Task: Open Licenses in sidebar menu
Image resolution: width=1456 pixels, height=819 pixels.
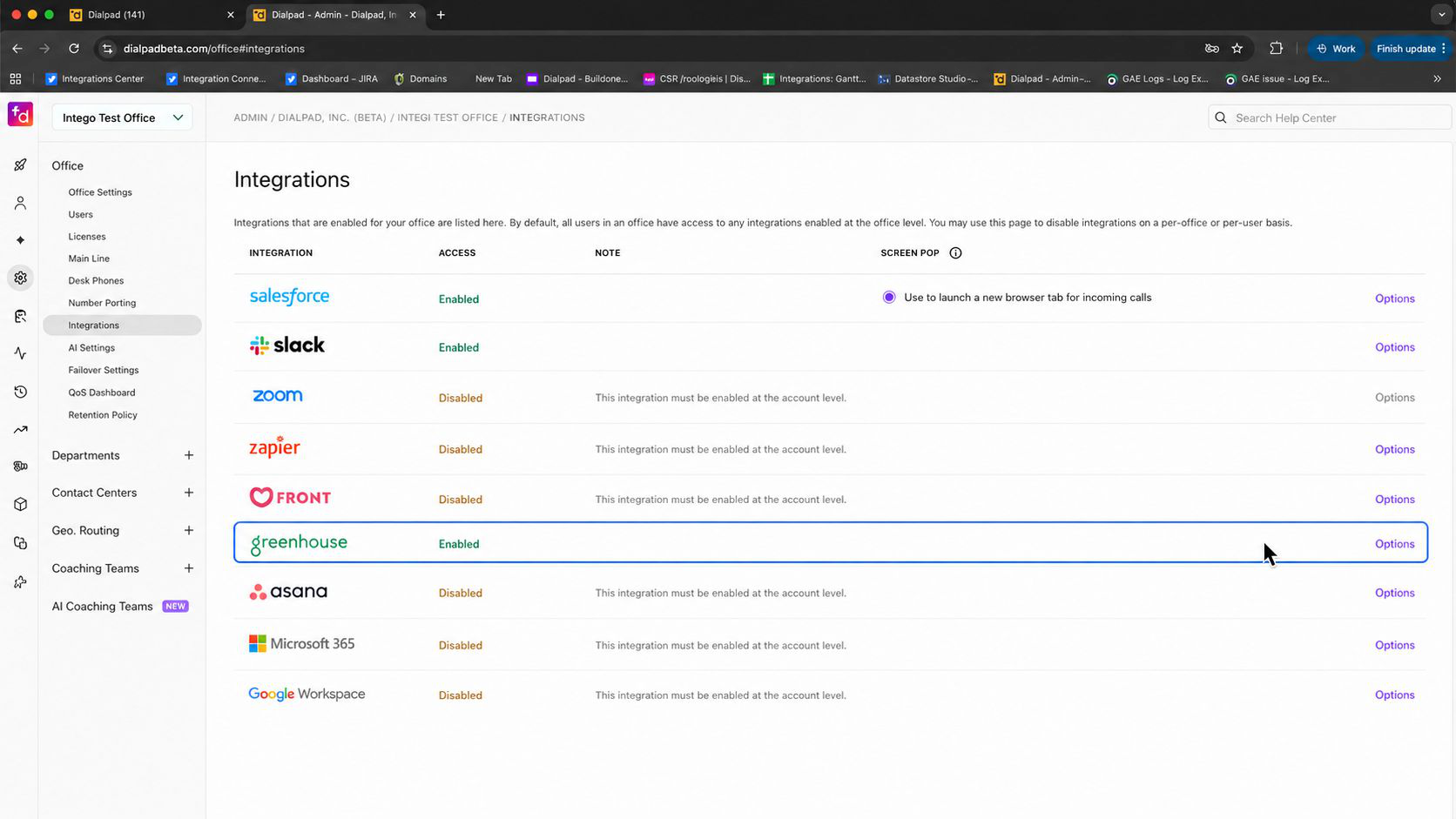Action: [x=87, y=237]
